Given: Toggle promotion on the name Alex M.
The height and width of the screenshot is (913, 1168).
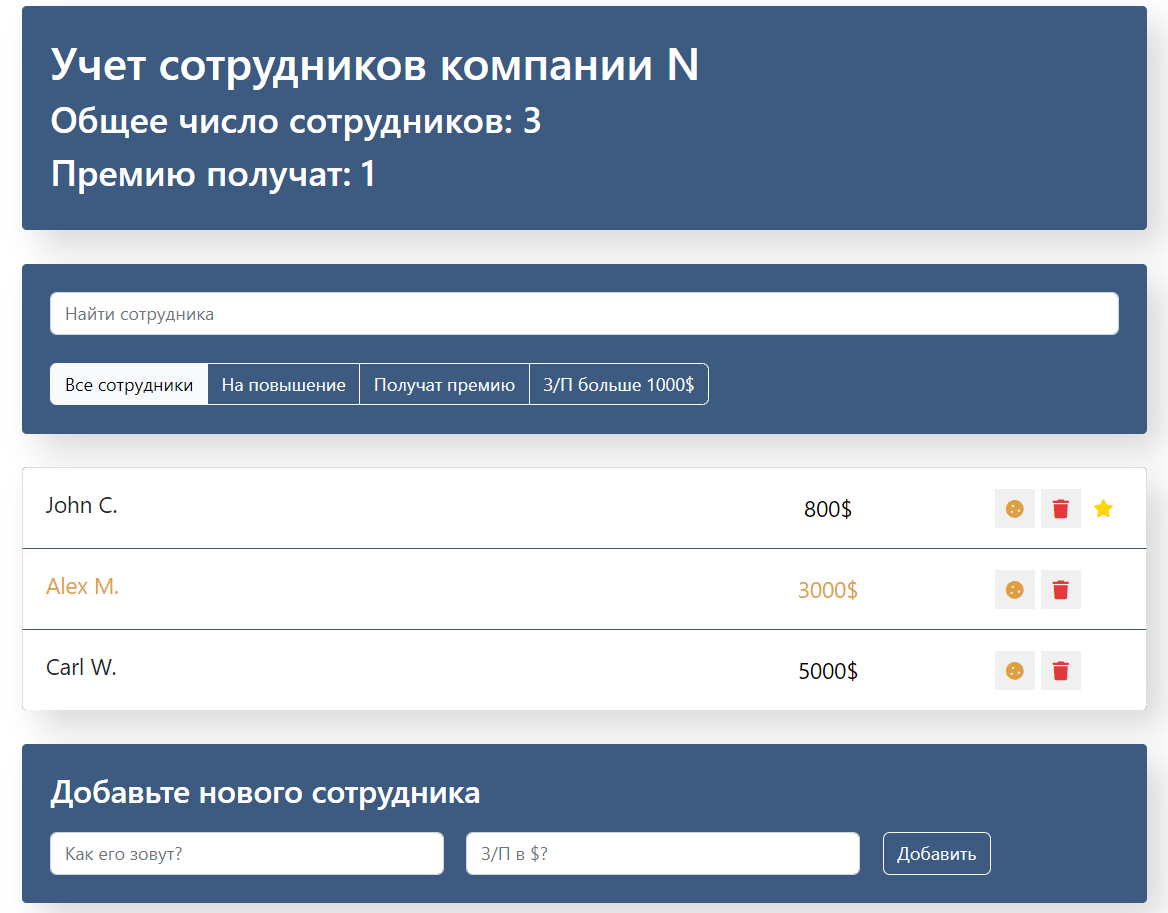Looking at the screenshot, I should coord(83,587).
